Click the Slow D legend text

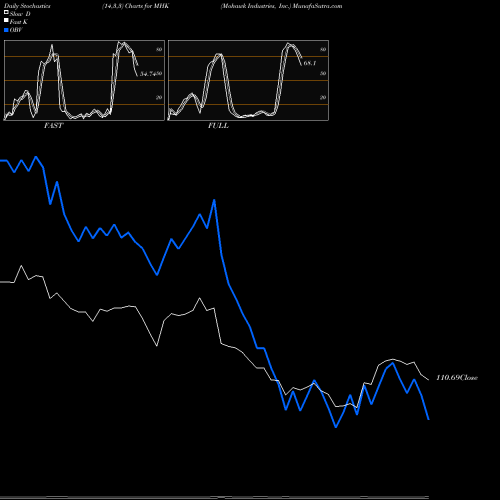click(x=20, y=14)
